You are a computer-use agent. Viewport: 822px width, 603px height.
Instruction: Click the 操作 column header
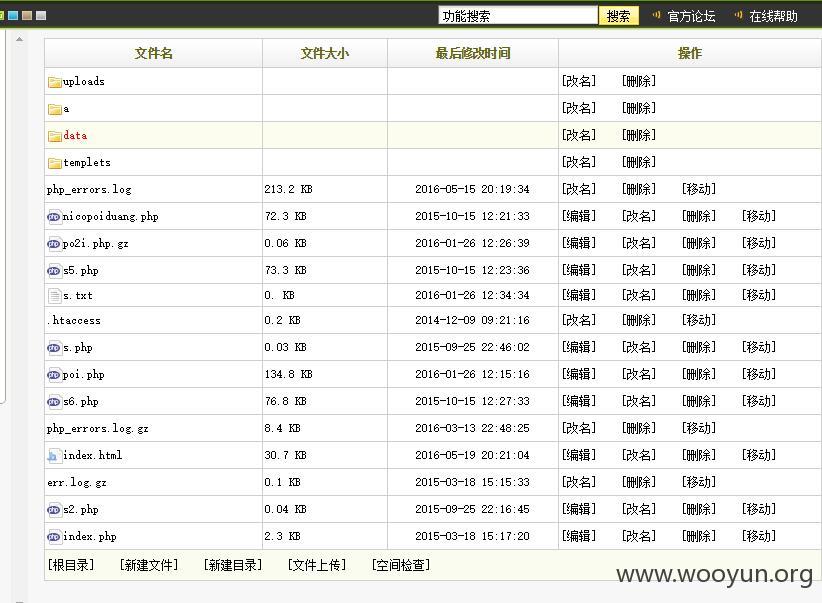690,53
